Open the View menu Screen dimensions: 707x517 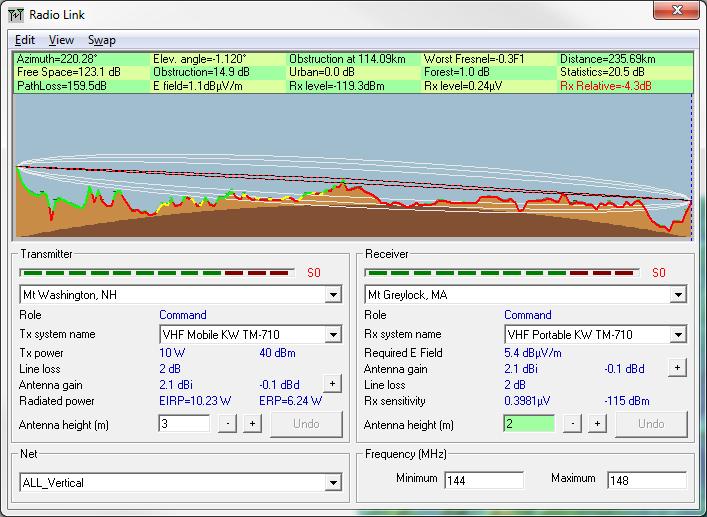pos(61,40)
